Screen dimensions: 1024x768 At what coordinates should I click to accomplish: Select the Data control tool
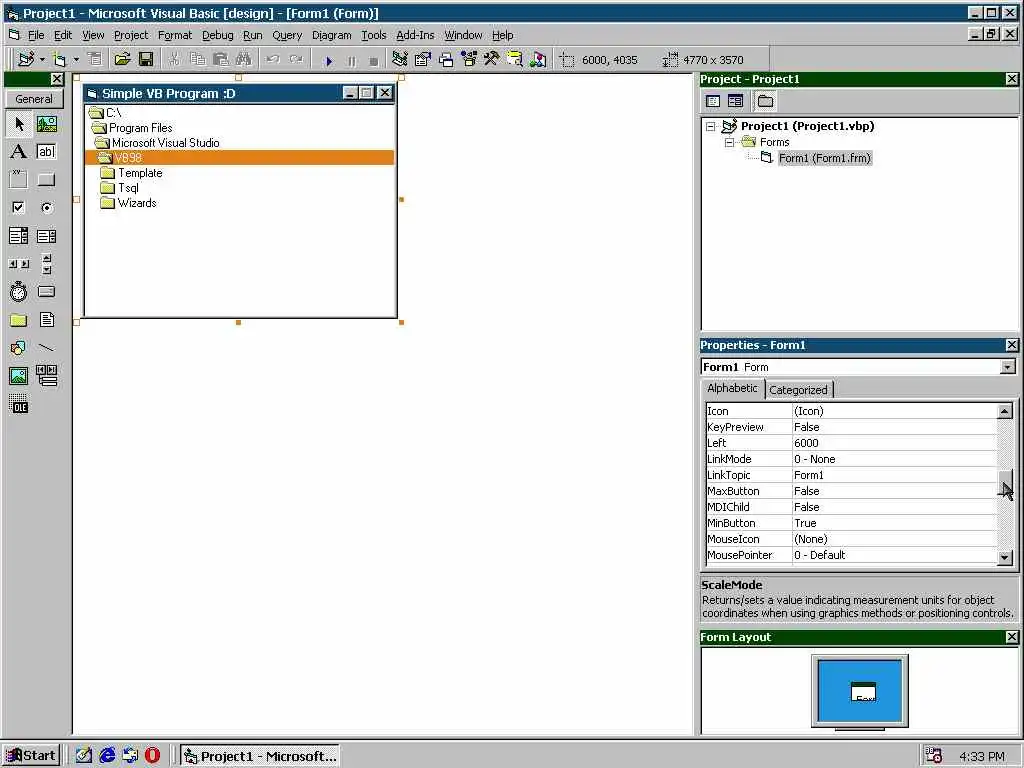pyautogui.click(x=46, y=376)
